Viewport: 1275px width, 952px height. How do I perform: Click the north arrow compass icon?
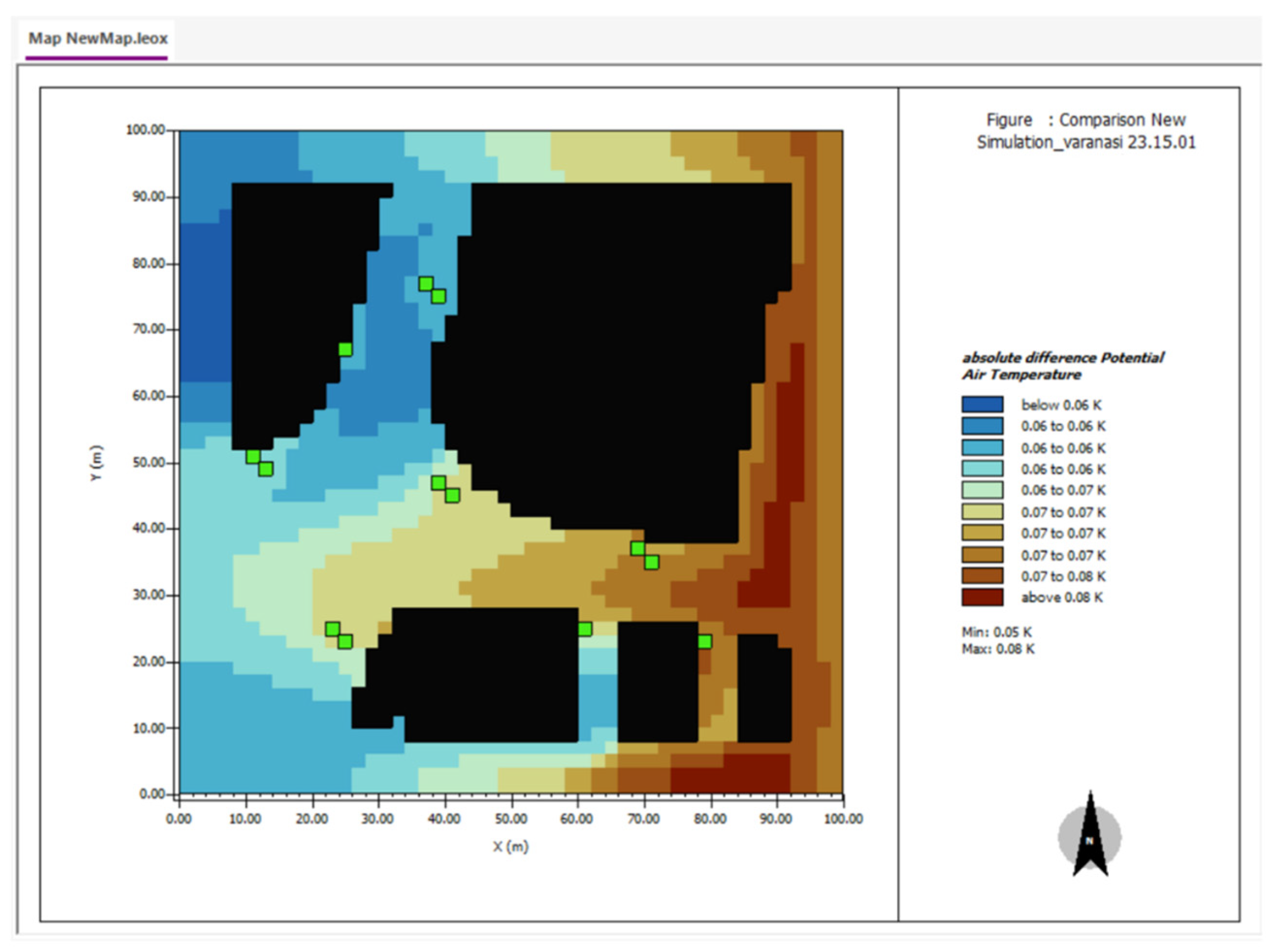pyautogui.click(x=1089, y=837)
